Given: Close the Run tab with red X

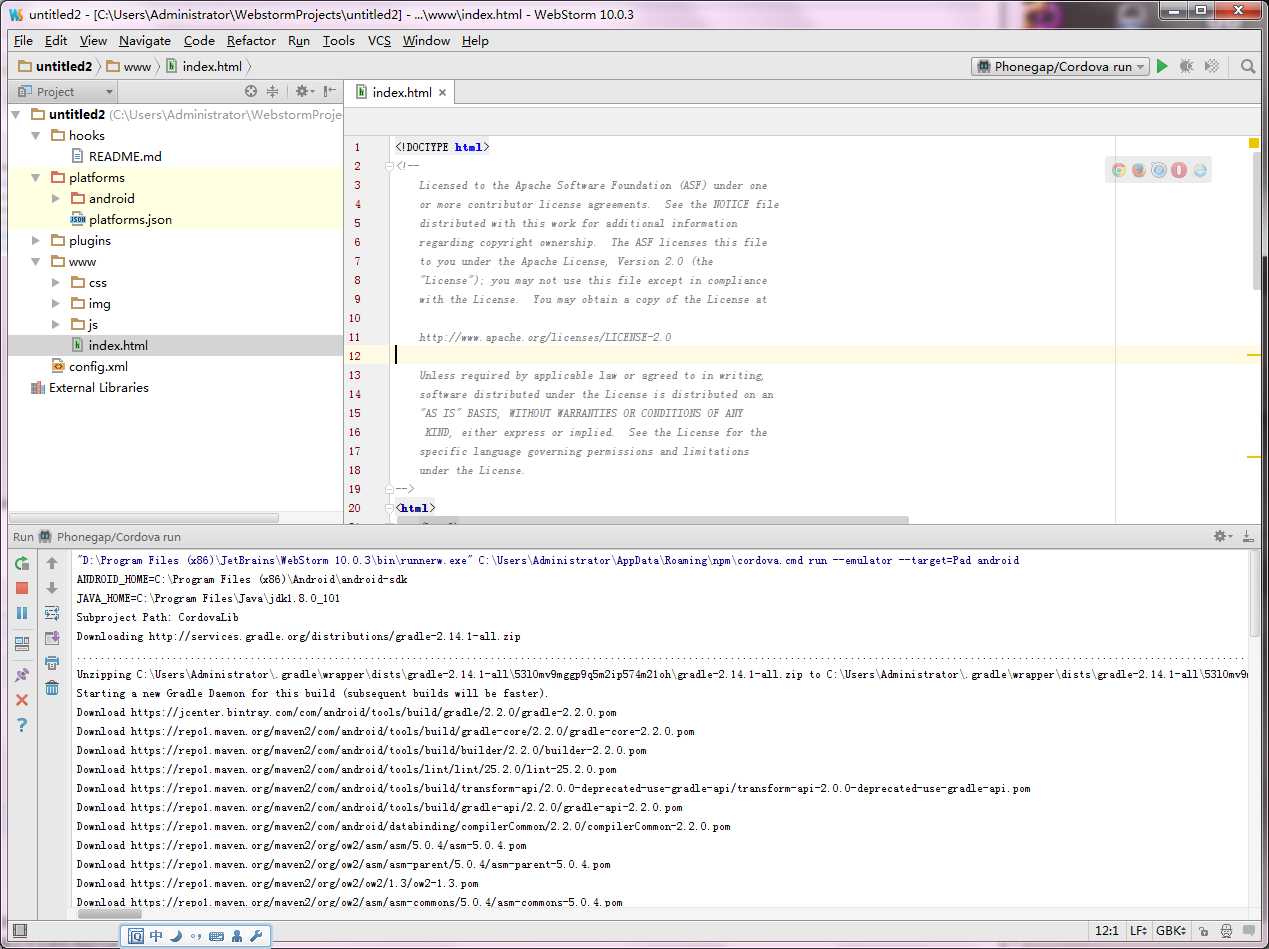Looking at the screenshot, I should pyautogui.click(x=22, y=700).
